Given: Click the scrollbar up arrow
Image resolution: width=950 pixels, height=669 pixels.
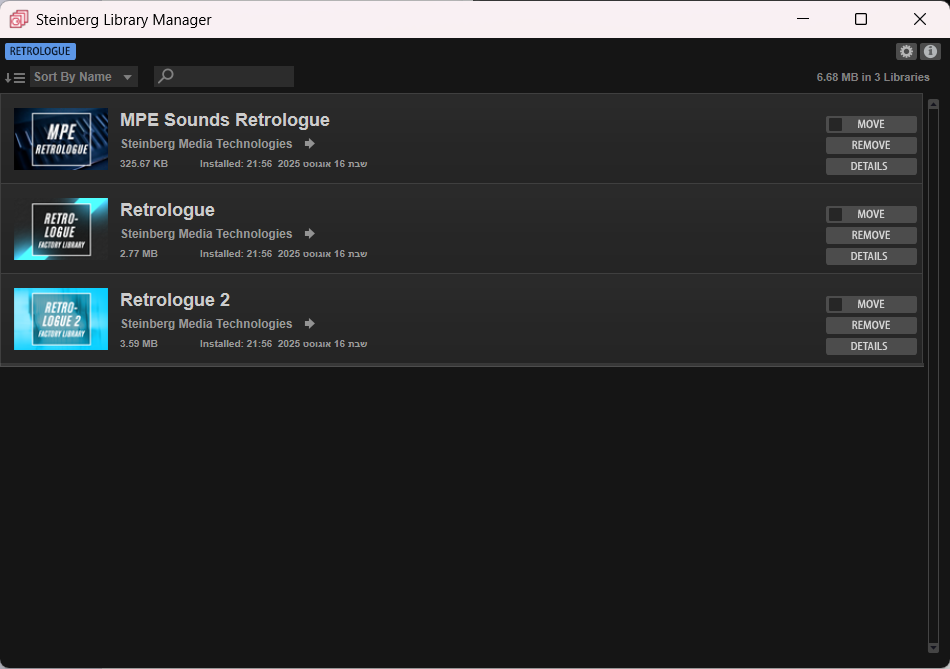Looking at the screenshot, I should click(933, 104).
